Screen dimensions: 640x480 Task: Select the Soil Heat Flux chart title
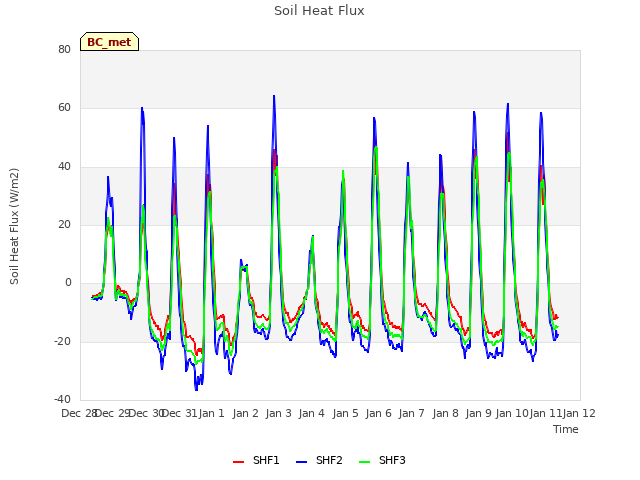319,11
